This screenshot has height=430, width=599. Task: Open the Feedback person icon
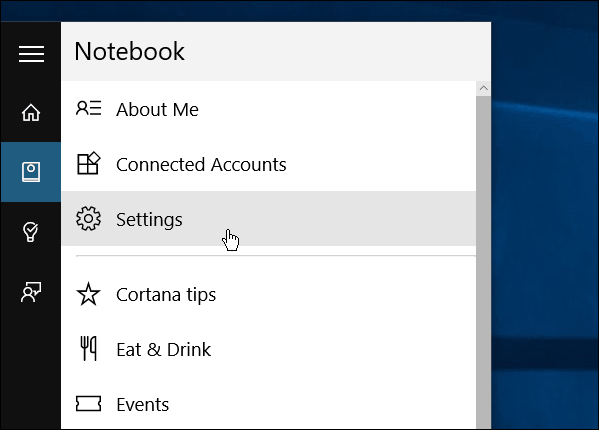click(31, 292)
